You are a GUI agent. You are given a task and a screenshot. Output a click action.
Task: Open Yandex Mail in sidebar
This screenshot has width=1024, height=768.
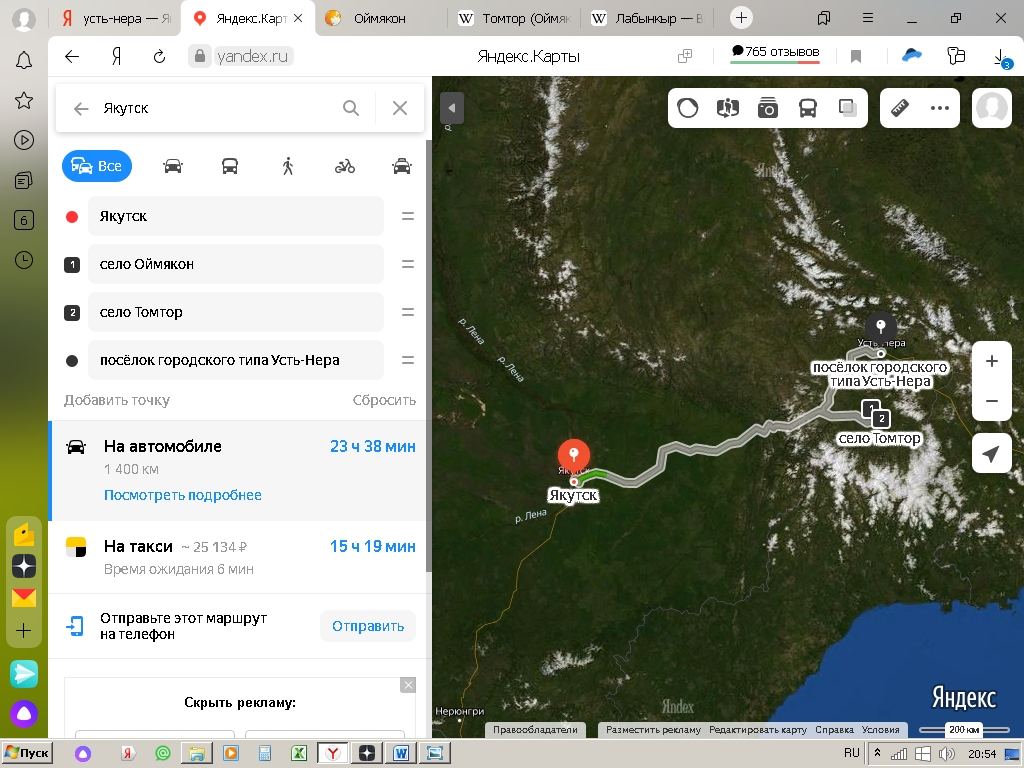pos(24,598)
